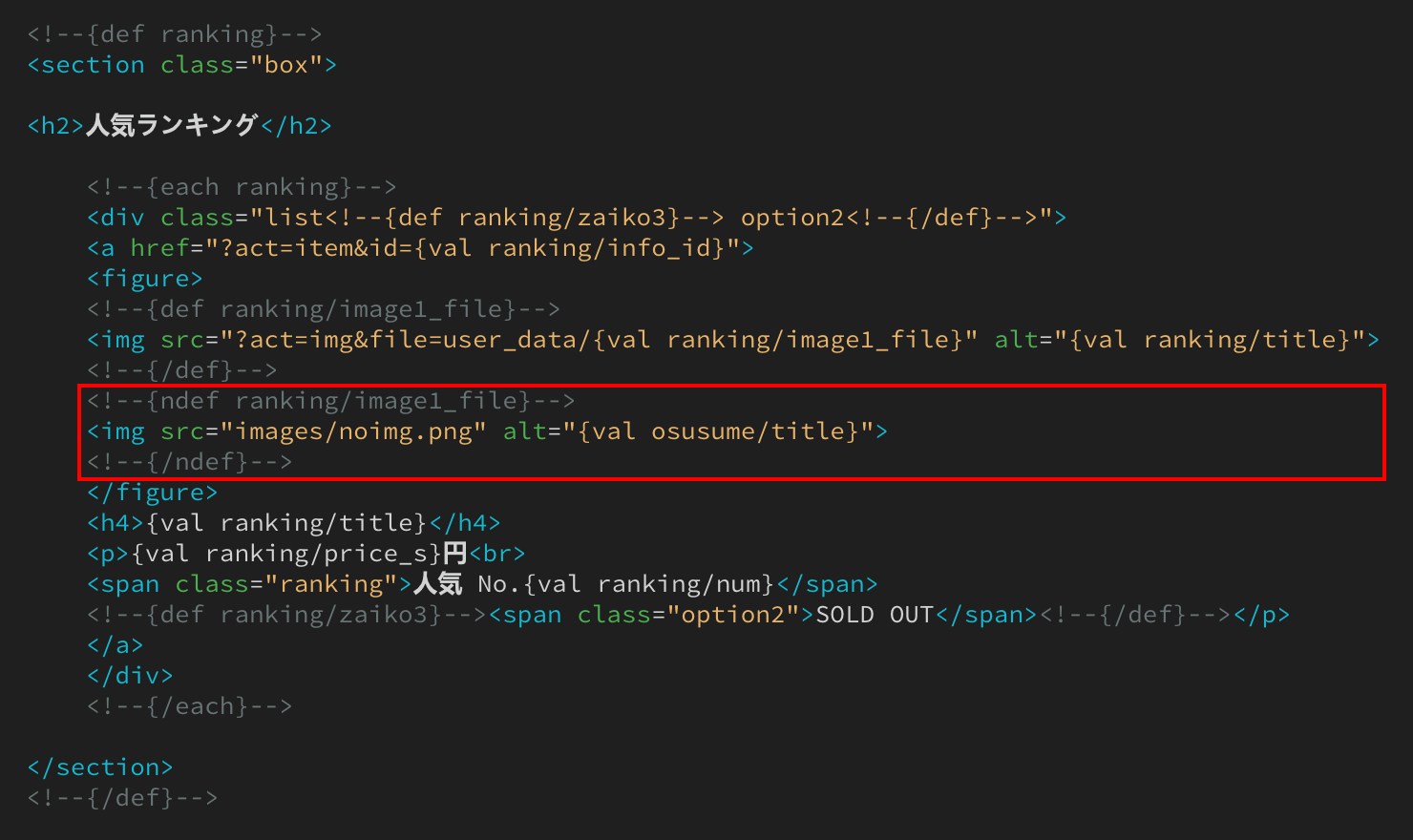1413x840 pixels.
Task: Click the opening <figure> tag line
Action: 145,279
